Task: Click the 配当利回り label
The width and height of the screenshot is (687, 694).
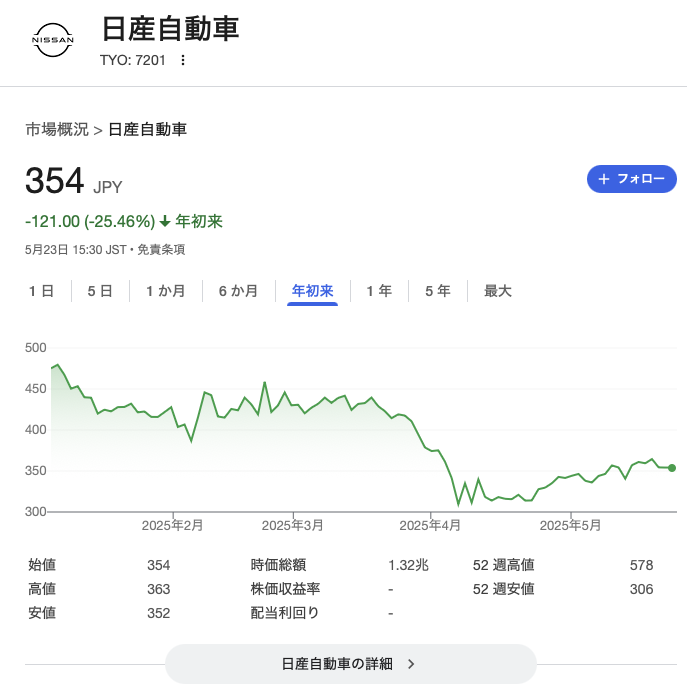Action: click(x=285, y=613)
